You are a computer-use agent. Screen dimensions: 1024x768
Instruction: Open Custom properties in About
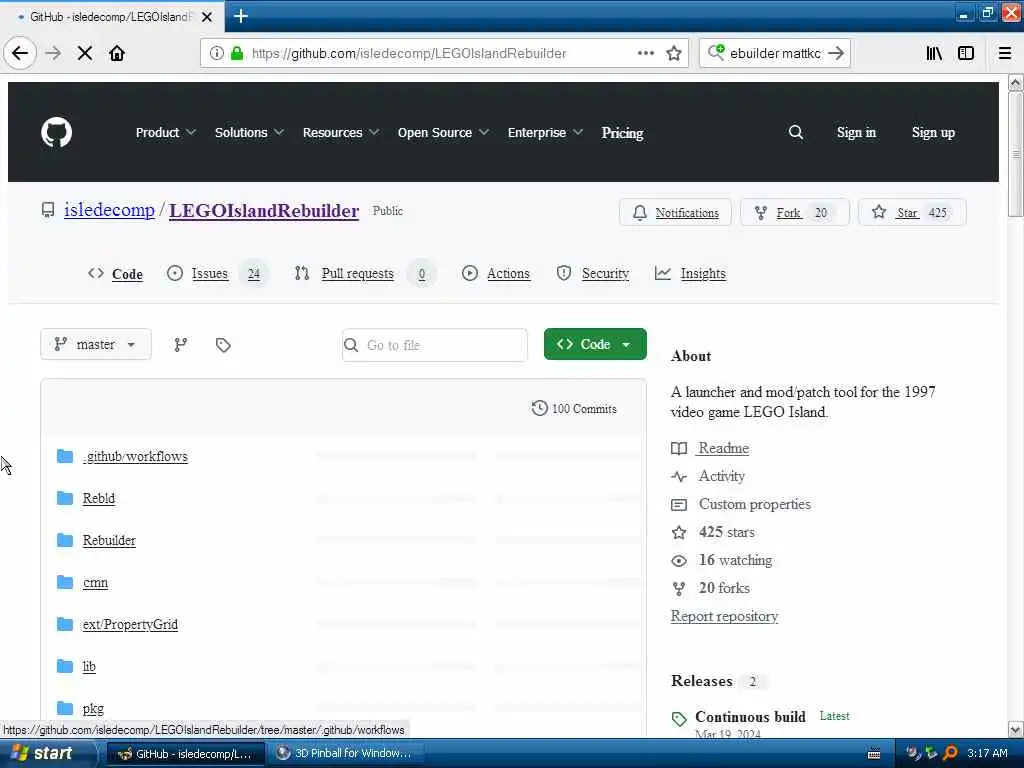754,504
